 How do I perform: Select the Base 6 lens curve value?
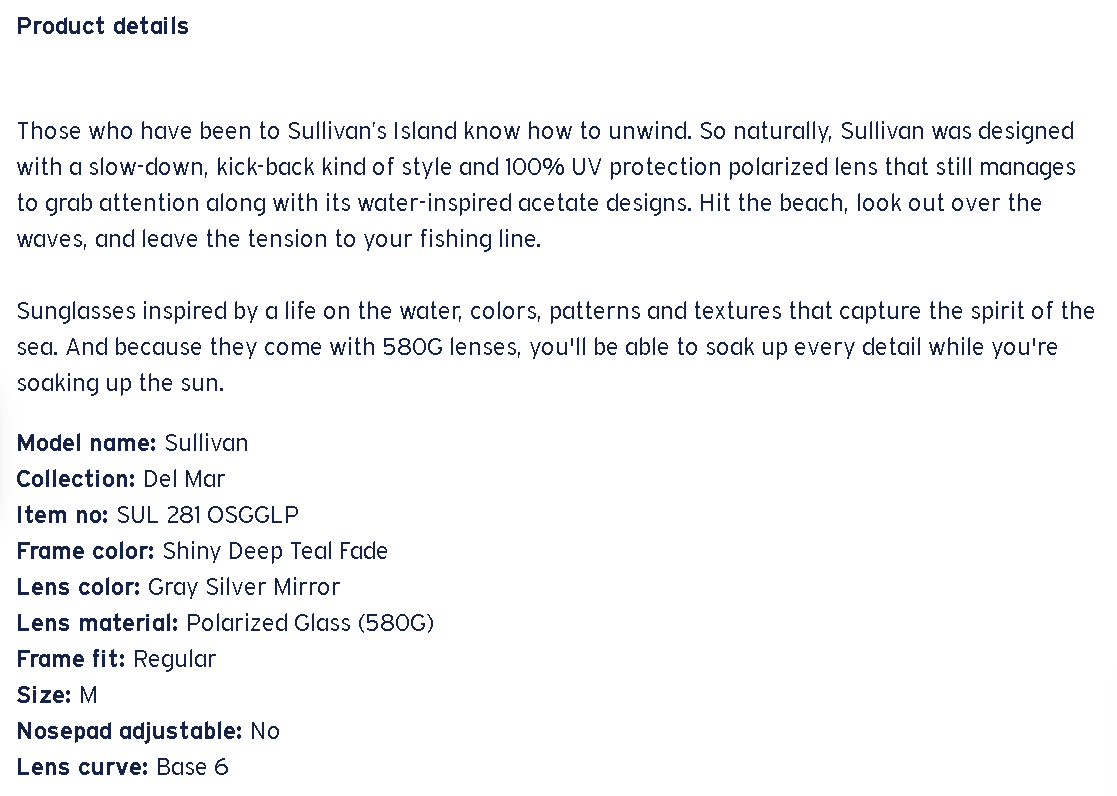click(192, 767)
